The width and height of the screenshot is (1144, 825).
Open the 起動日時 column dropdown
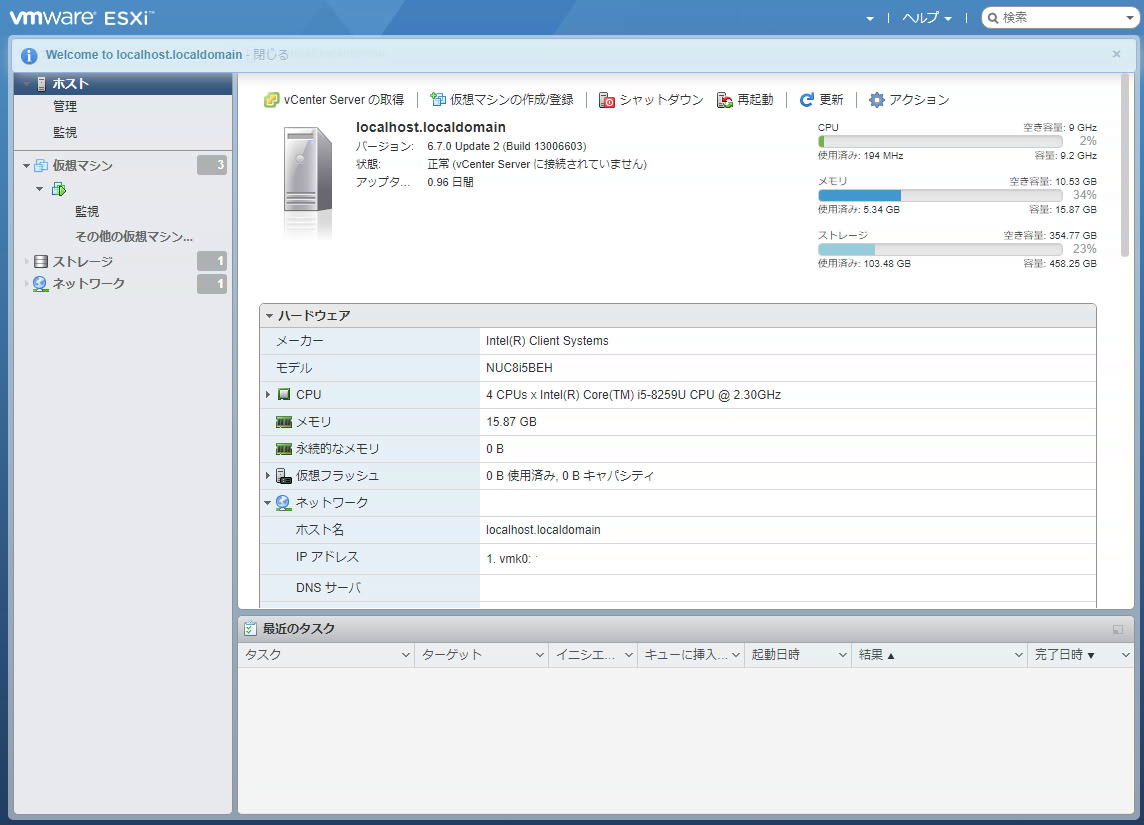[x=843, y=655]
